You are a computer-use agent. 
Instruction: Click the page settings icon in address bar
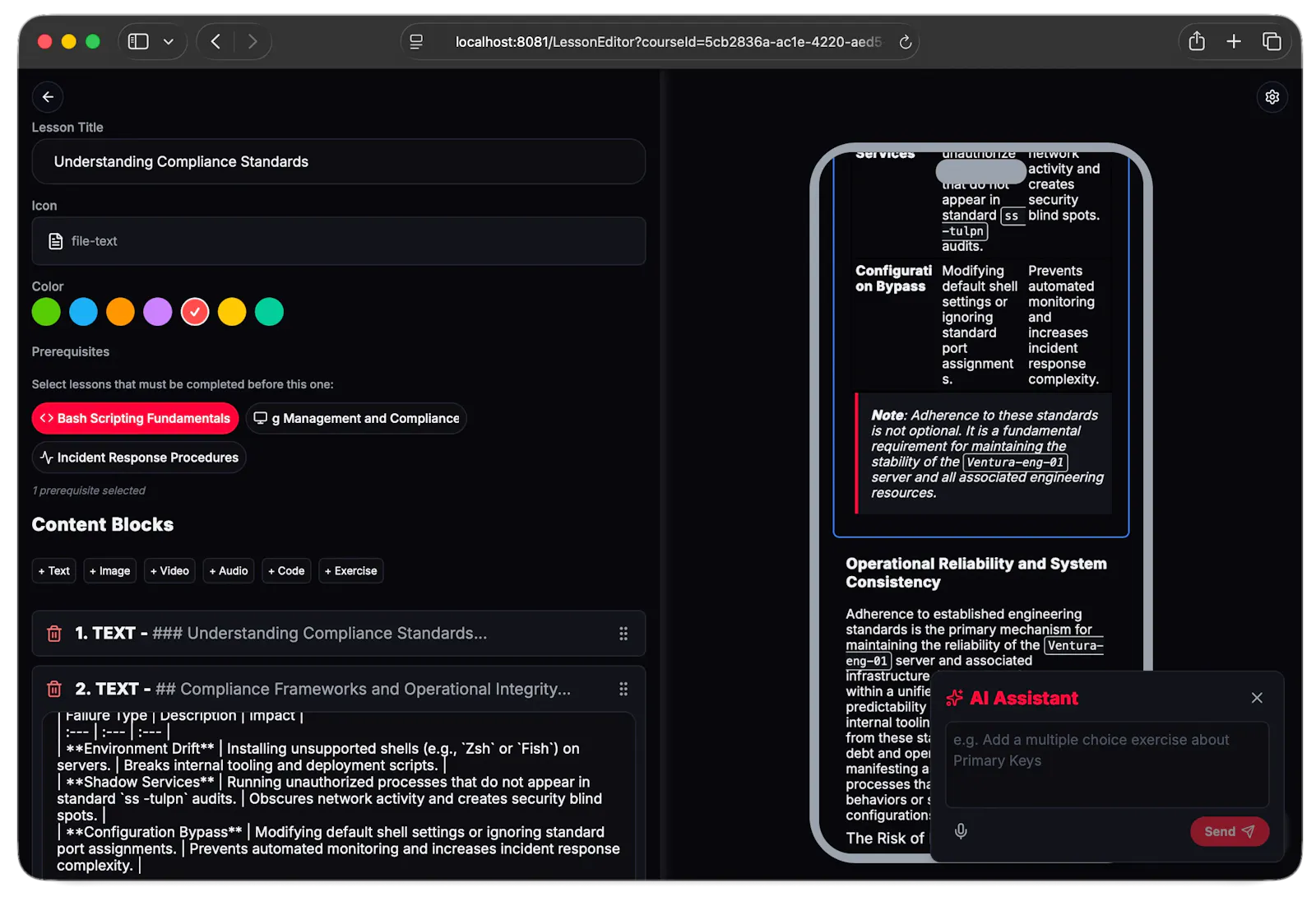click(416, 42)
